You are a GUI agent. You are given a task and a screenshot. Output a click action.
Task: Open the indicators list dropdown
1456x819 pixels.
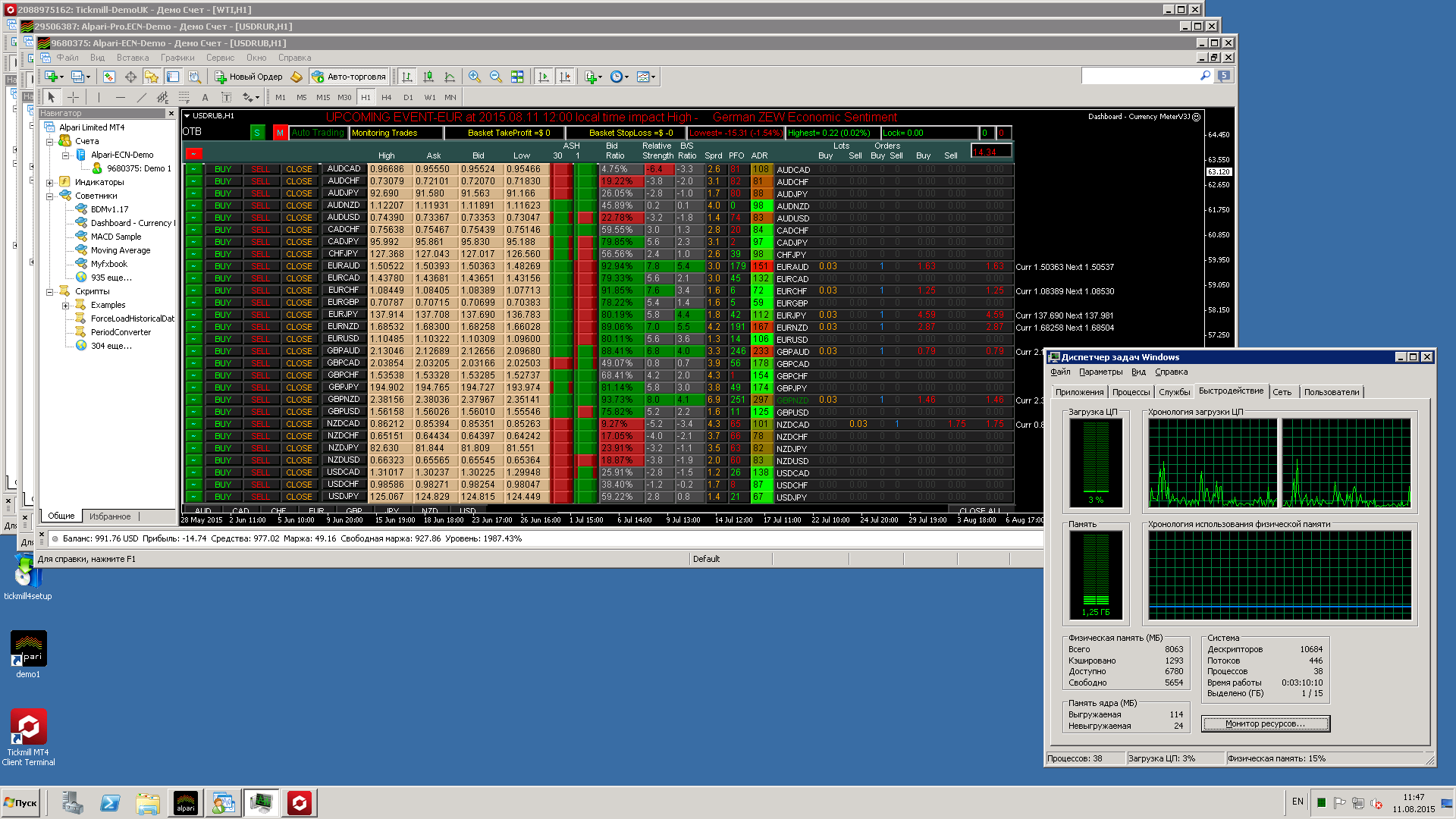point(601,77)
